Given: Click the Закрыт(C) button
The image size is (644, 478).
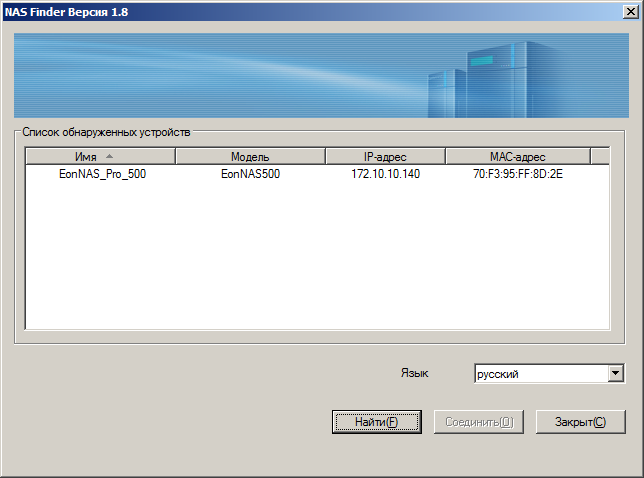Looking at the screenshot, I should pyautogui.click(x=581, y=422).
